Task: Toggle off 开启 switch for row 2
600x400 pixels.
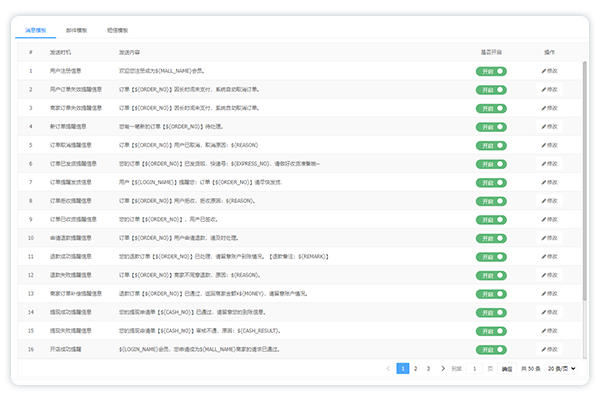Action: point(492,90)
